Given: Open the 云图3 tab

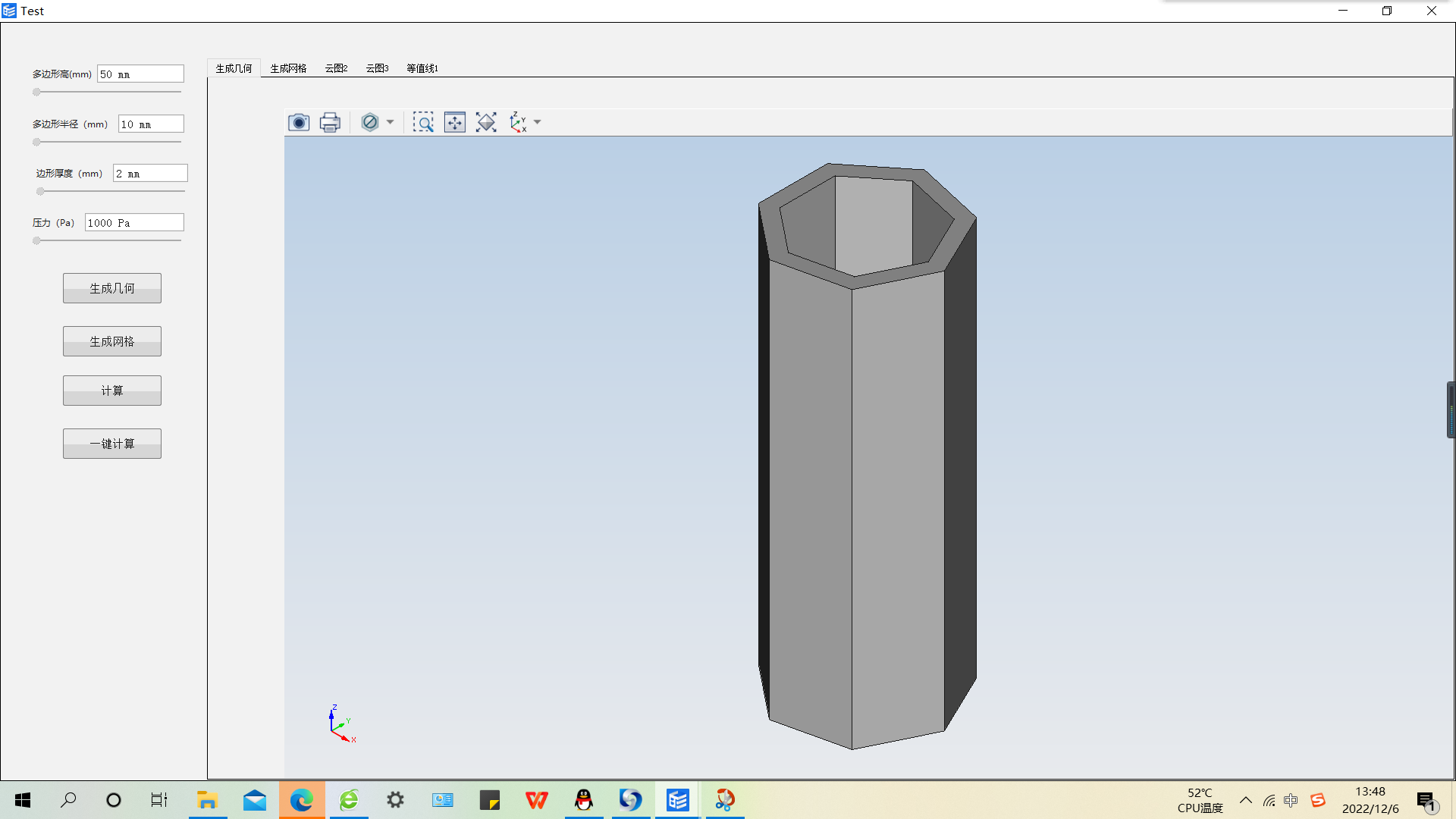Looking at the screenshot, I should point(377,68).
